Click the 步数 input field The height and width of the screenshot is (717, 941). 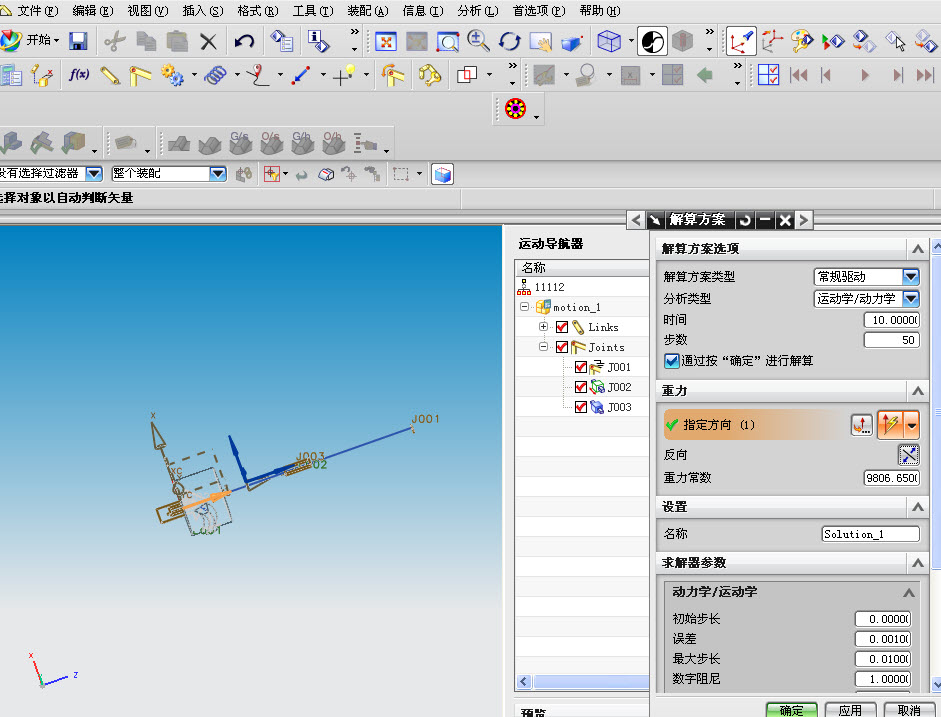pyautogui.click(x=891, y=340)
